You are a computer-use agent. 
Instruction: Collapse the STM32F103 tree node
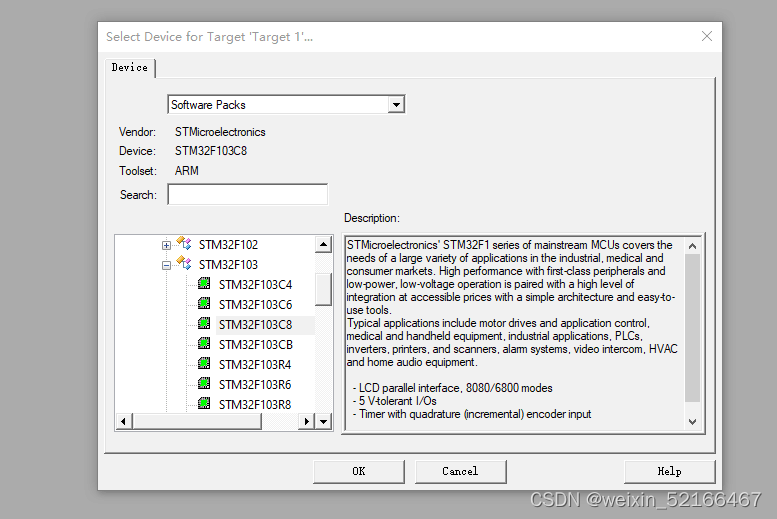coord(166,265)
